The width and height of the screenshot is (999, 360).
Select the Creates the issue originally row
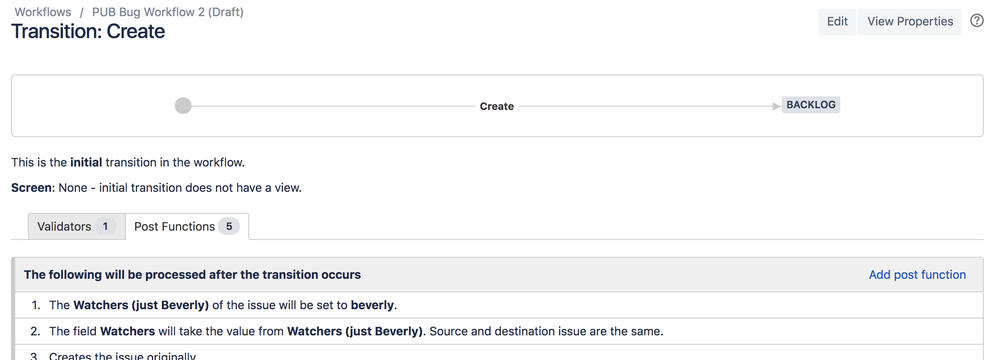point(499,353)
